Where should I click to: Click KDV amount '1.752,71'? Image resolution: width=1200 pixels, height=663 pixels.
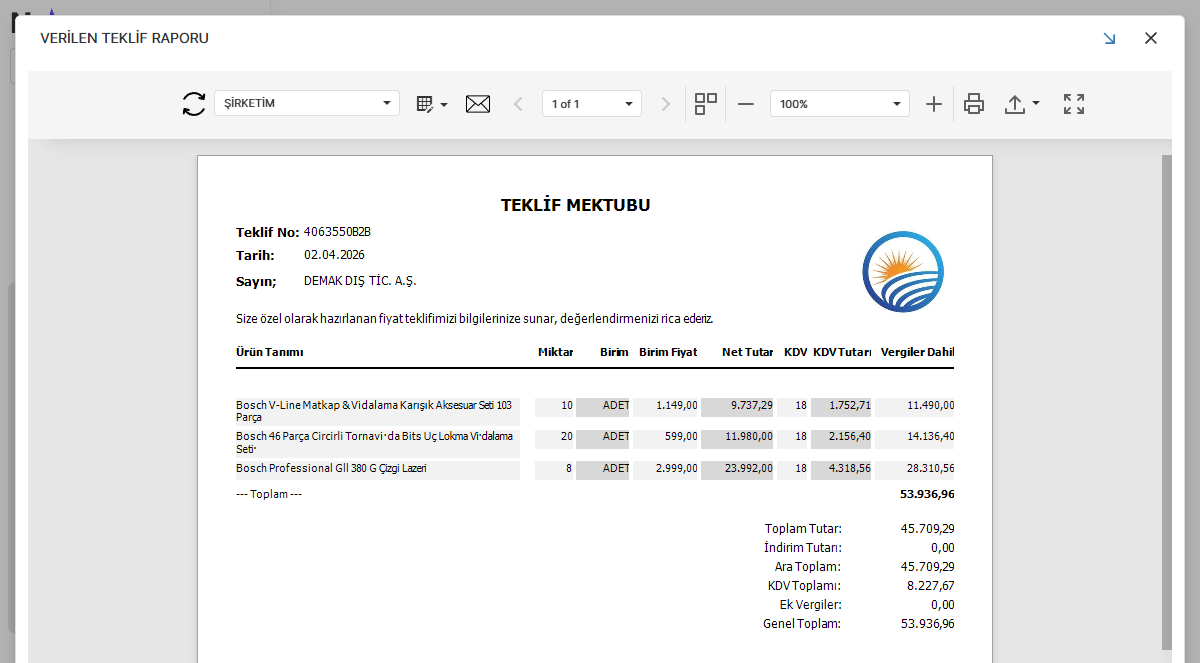click(x=850, y=405)
